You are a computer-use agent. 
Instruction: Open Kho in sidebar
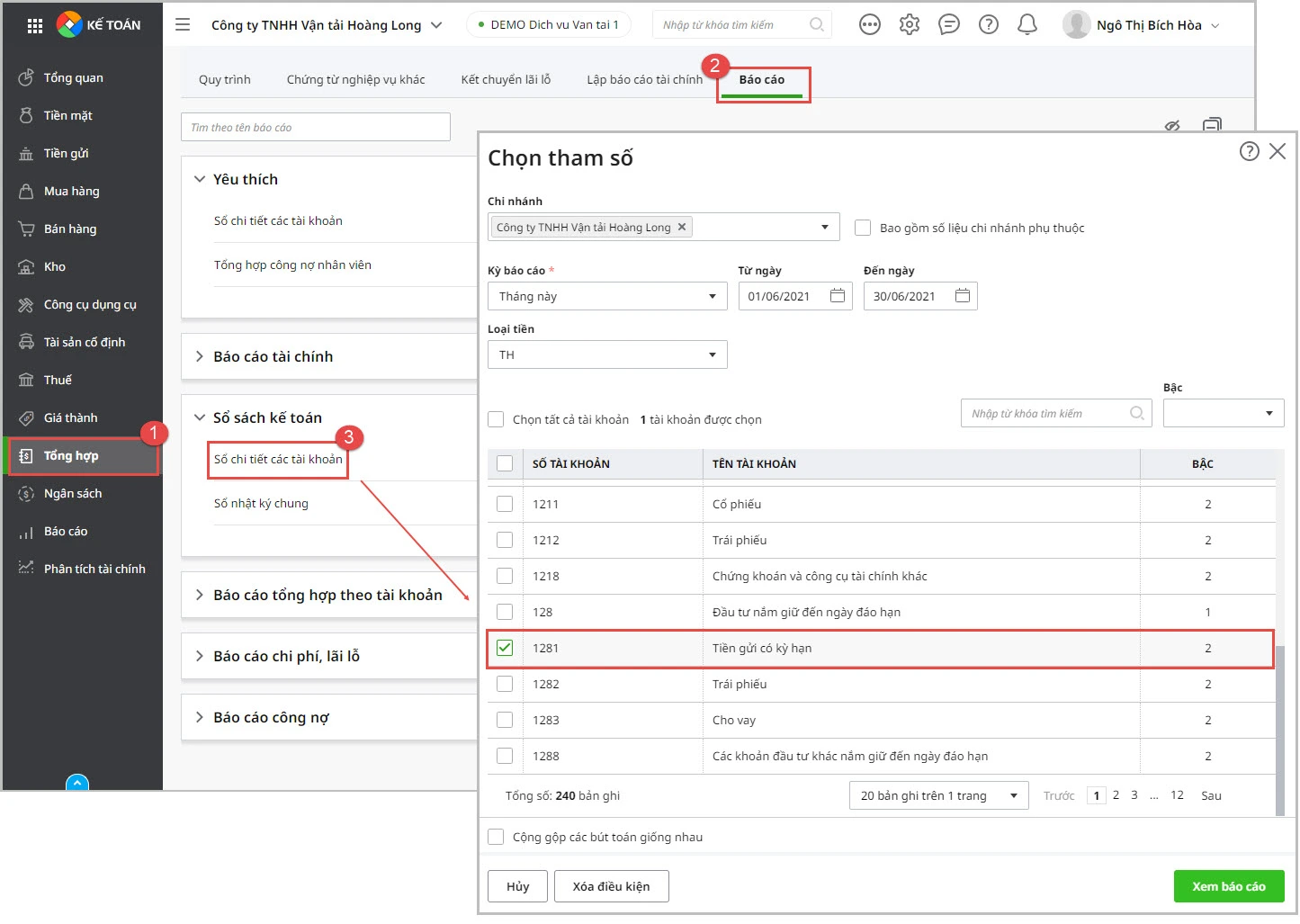pyautogui.click(x=55, y=267)
